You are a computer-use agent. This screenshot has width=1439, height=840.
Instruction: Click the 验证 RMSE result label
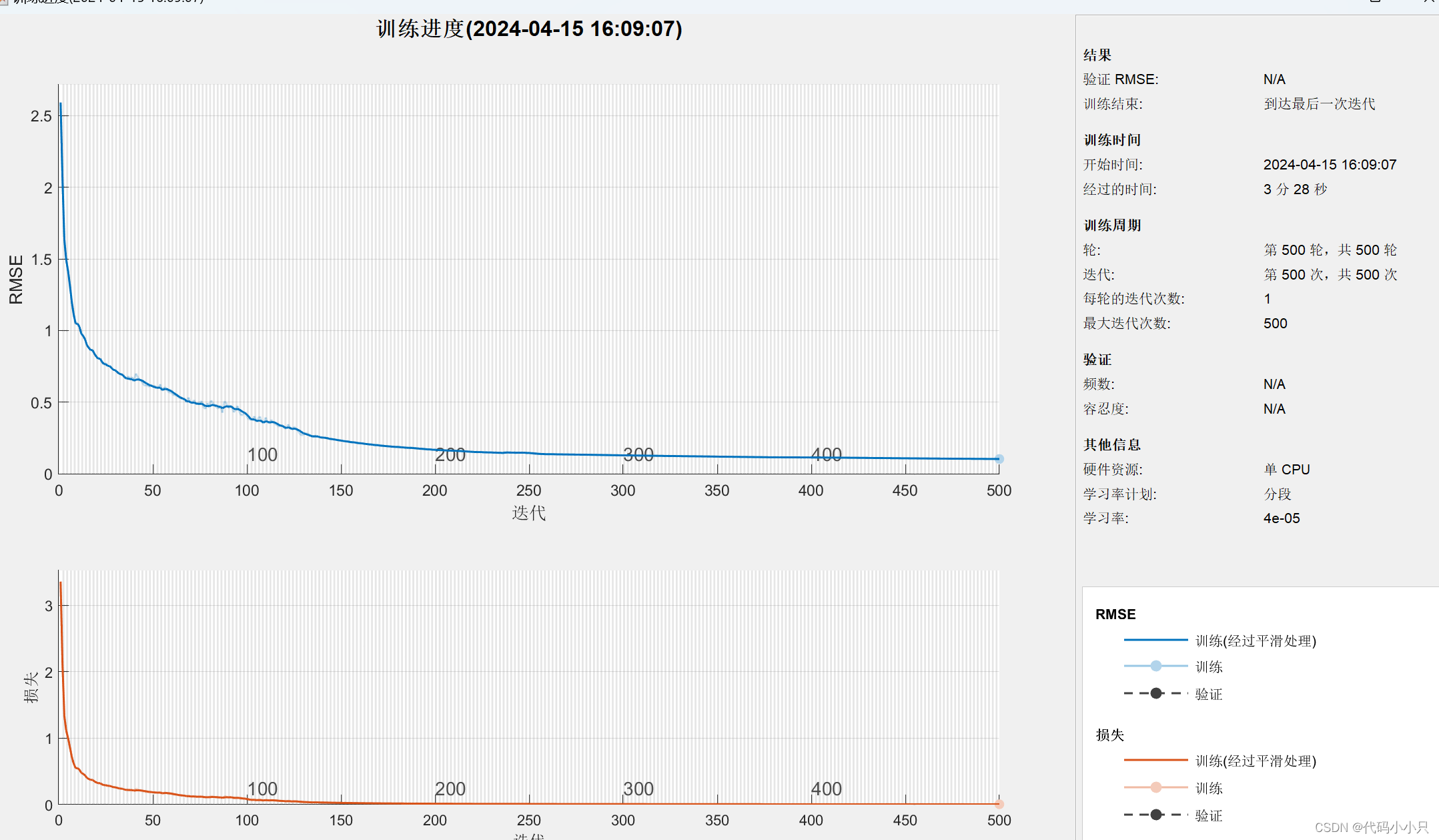click(1121, 79)
